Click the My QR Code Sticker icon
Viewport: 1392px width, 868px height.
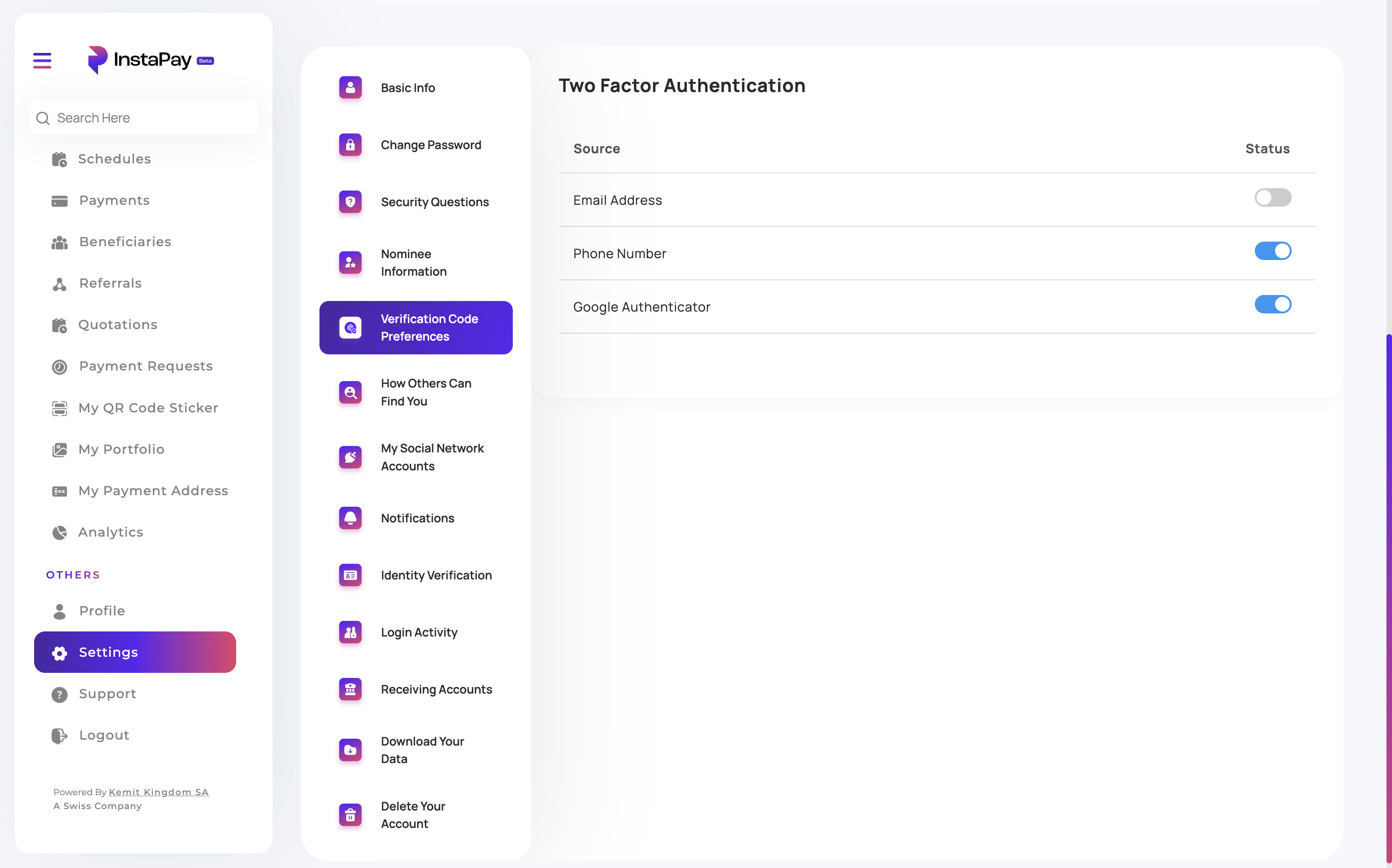60,408
